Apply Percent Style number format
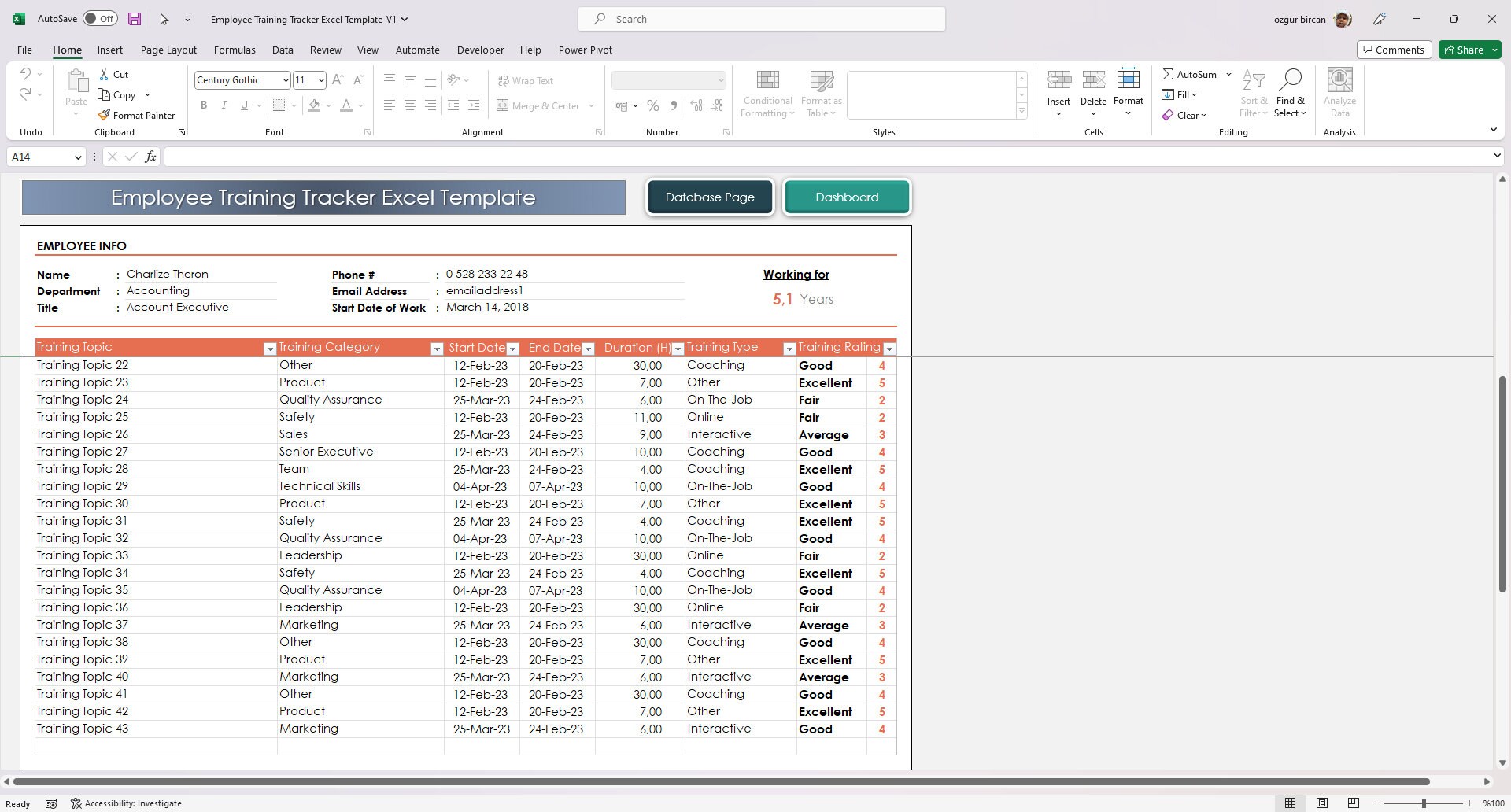1511x812 pixels. (652, 105)
